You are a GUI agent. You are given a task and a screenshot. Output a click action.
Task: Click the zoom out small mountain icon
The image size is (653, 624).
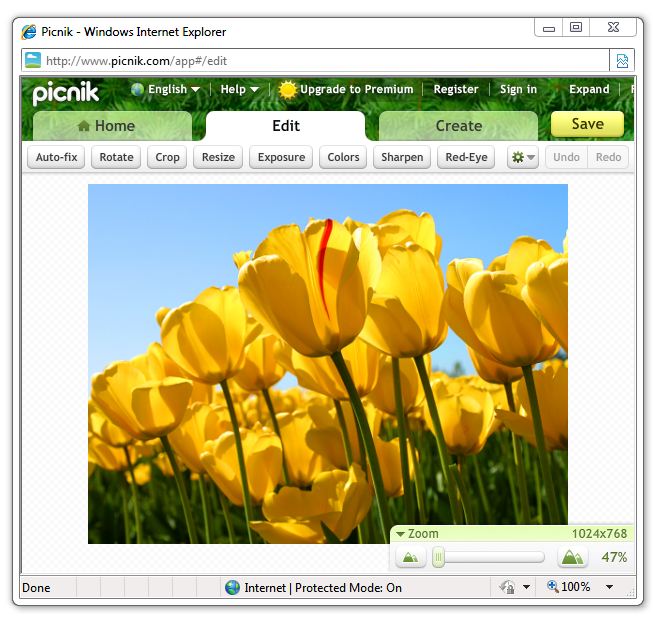click(x=409, y=558)
